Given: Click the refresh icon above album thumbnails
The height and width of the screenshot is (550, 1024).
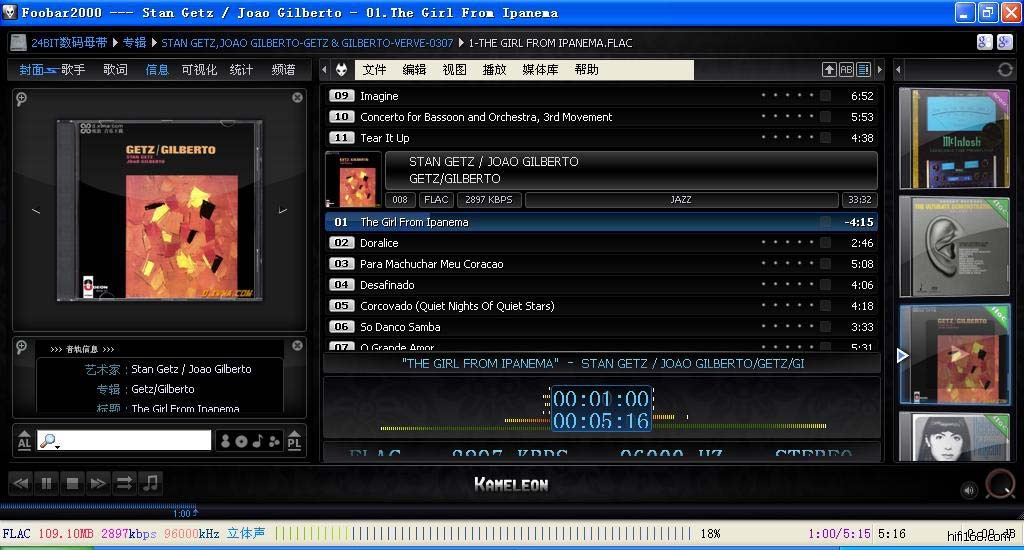Looking at the screenshot, I should pos(1005,70).
